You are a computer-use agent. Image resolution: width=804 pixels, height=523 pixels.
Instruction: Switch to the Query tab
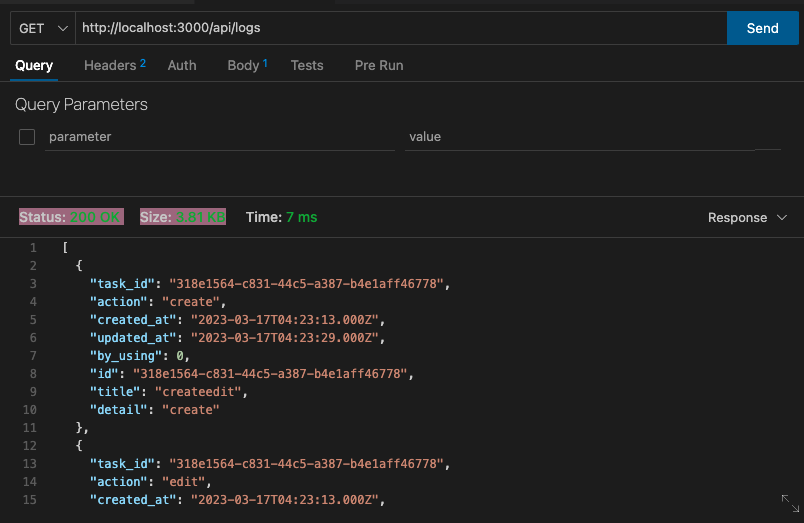coord(34,66)
